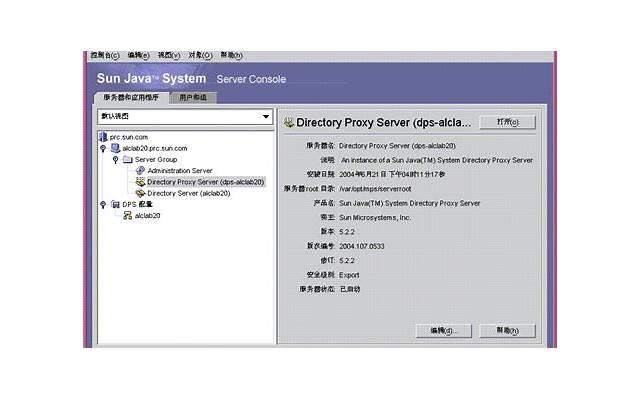Screen dimensions: 640x400
Task: Click the 打开 button in the header
Action: tap(507, 122)
